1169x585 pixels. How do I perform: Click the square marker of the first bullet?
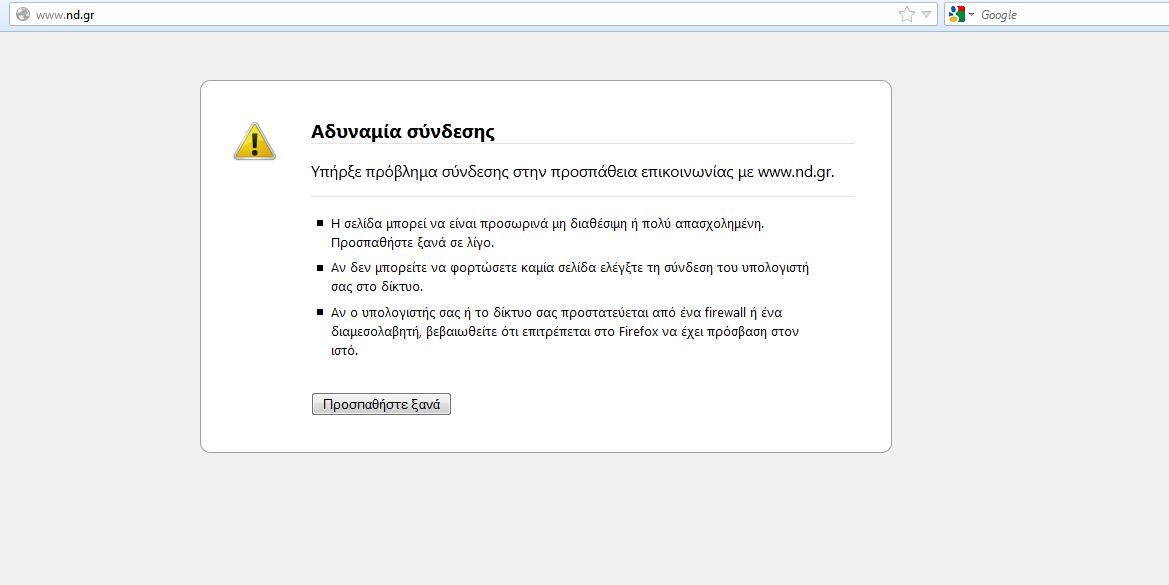coord(319,223)
